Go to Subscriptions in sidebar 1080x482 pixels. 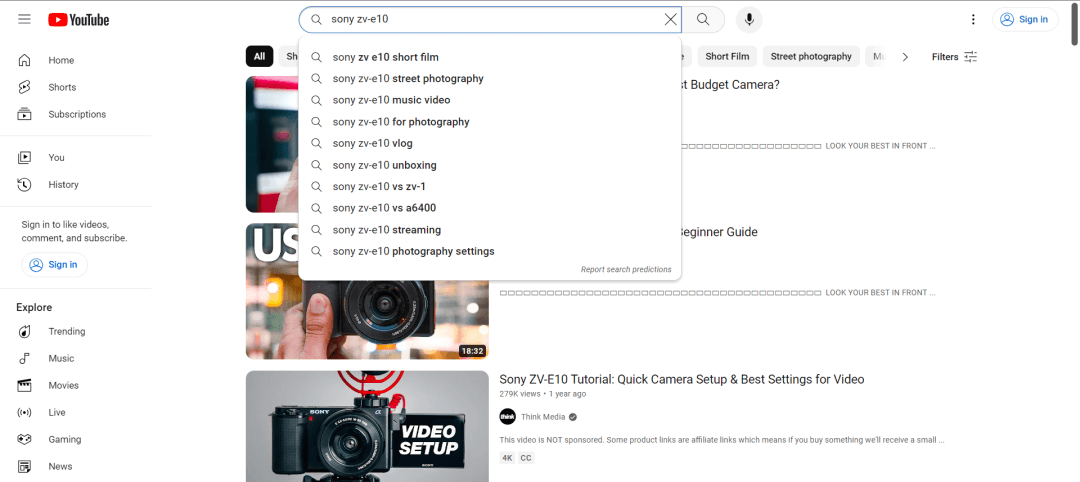76,114
